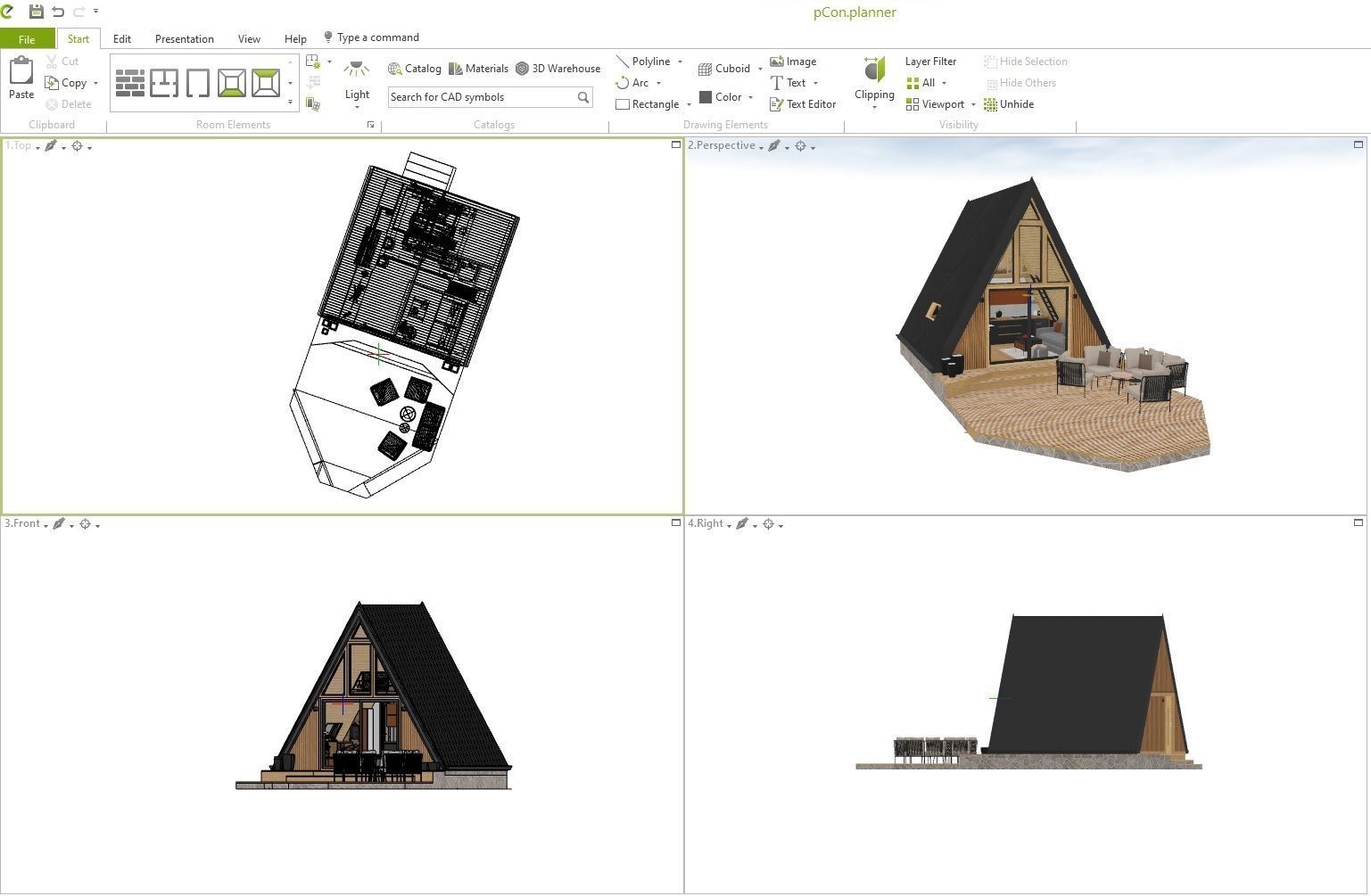Select the floor plan room element
The height and width of the screenshot is (896, 1371).
coord(164,83)
